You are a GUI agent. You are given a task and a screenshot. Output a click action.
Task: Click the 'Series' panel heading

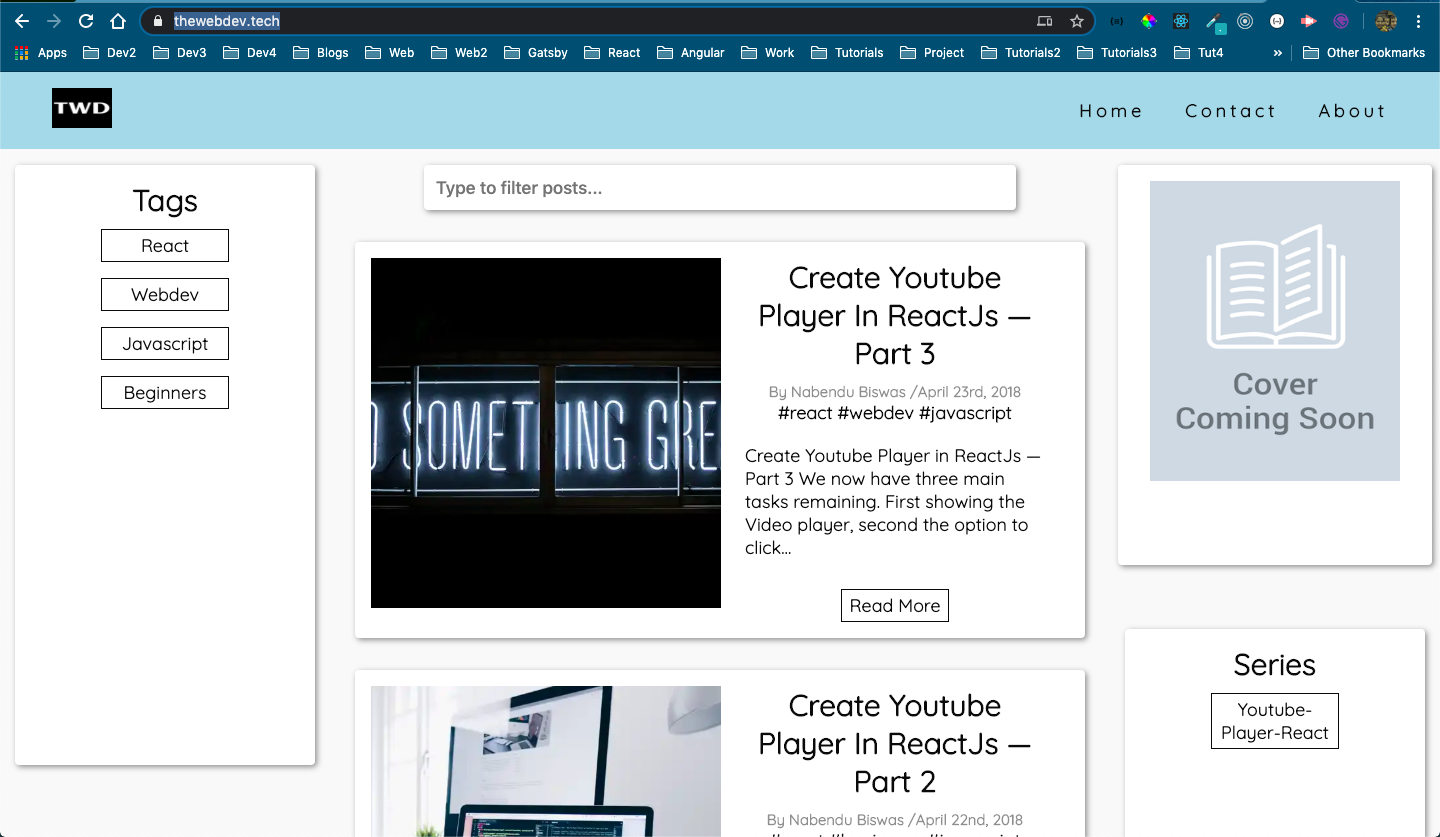tap(1275, 665)
